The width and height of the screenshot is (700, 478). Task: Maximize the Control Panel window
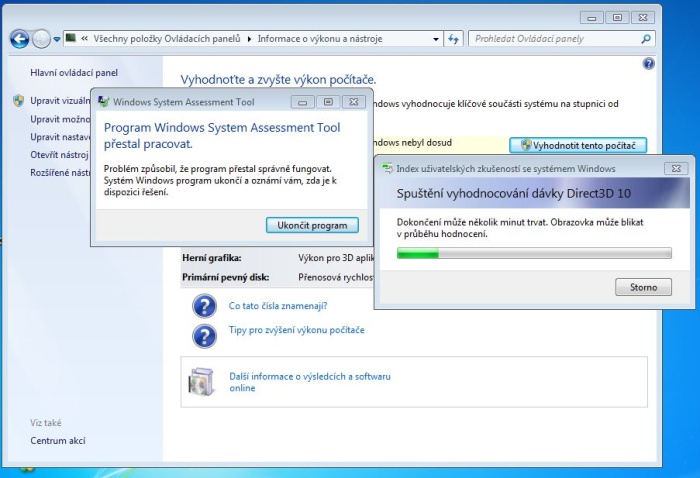pyautogui.click(x=617, y=18)
